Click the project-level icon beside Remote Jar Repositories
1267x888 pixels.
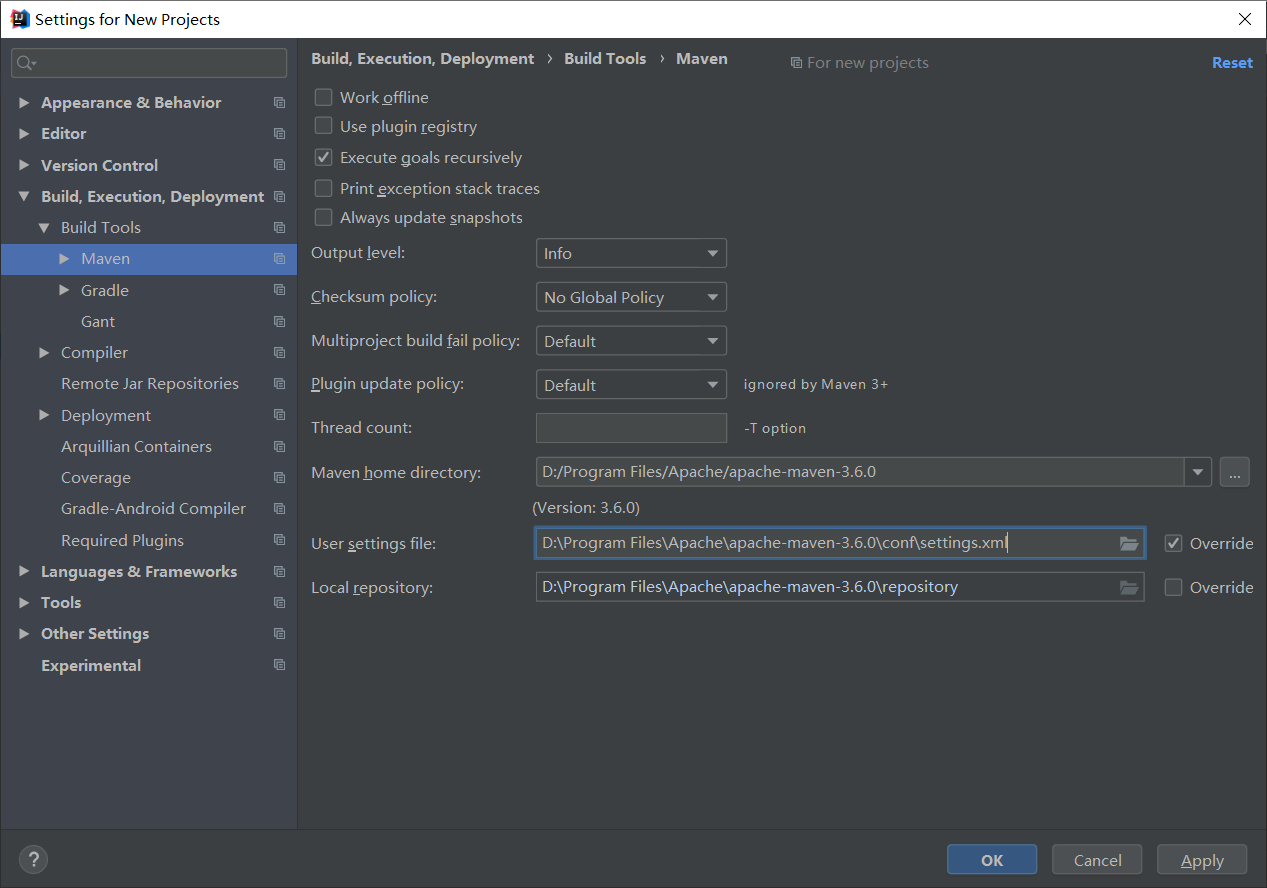(279, 384)
